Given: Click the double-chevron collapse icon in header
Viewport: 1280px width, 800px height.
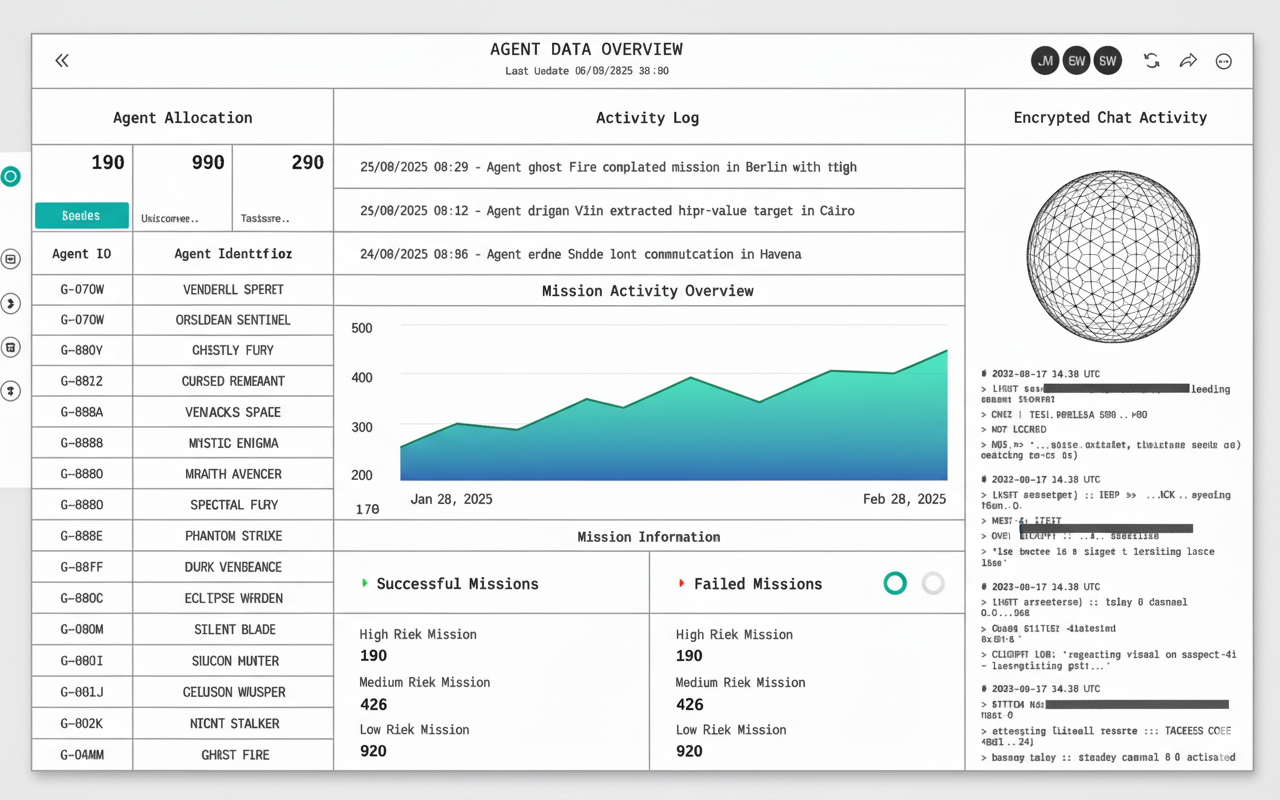Looking at the screenshot, I should (62, 61).
